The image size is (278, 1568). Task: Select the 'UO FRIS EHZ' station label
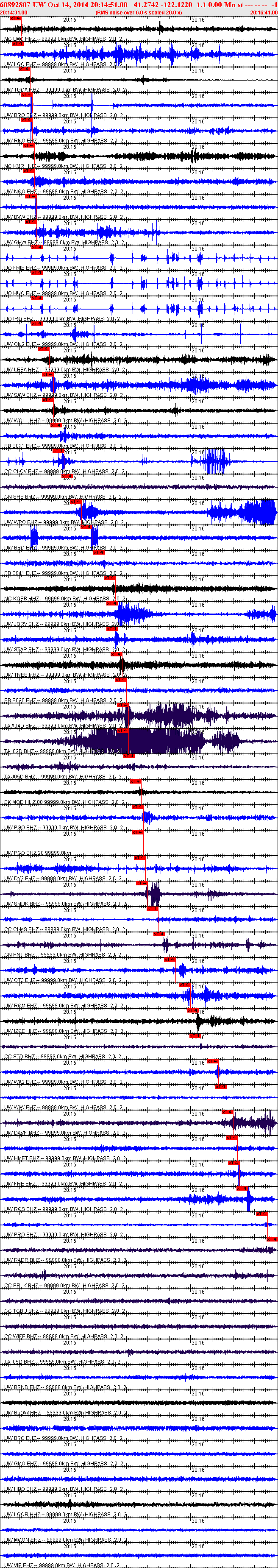pyautogui.click(x=20, y=268)
